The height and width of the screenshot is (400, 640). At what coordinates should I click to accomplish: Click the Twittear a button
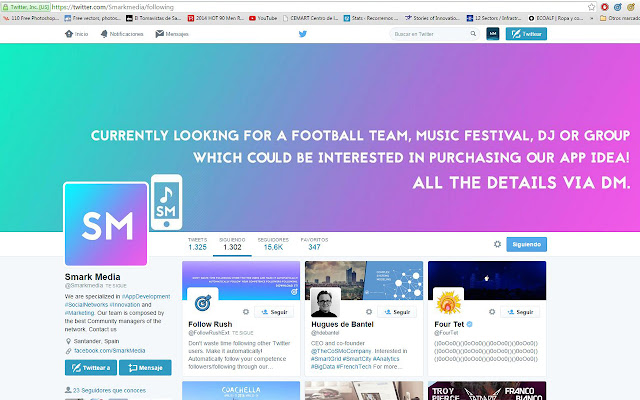pyautogui.click(x=91, y=368)
